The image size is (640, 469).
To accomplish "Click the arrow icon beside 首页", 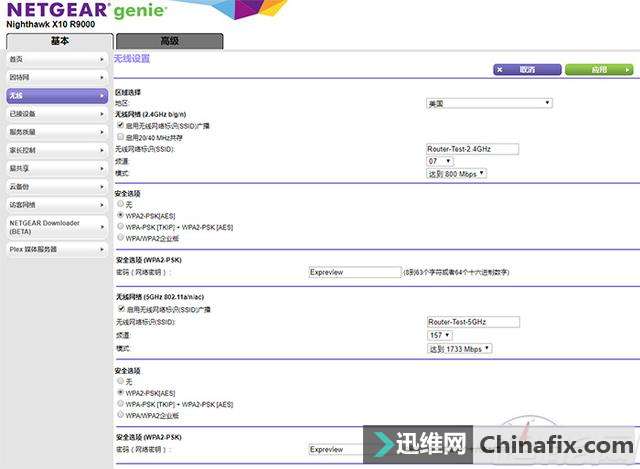I will pyautogui.click(x=102, y=59).
